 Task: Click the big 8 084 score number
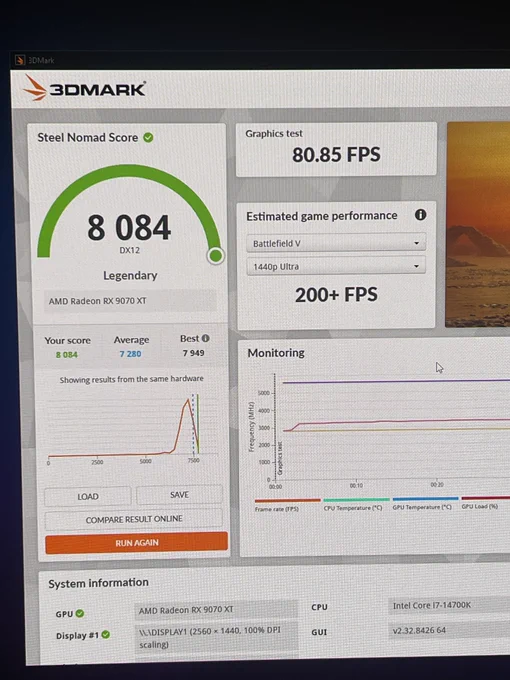[x=129, y=228]
